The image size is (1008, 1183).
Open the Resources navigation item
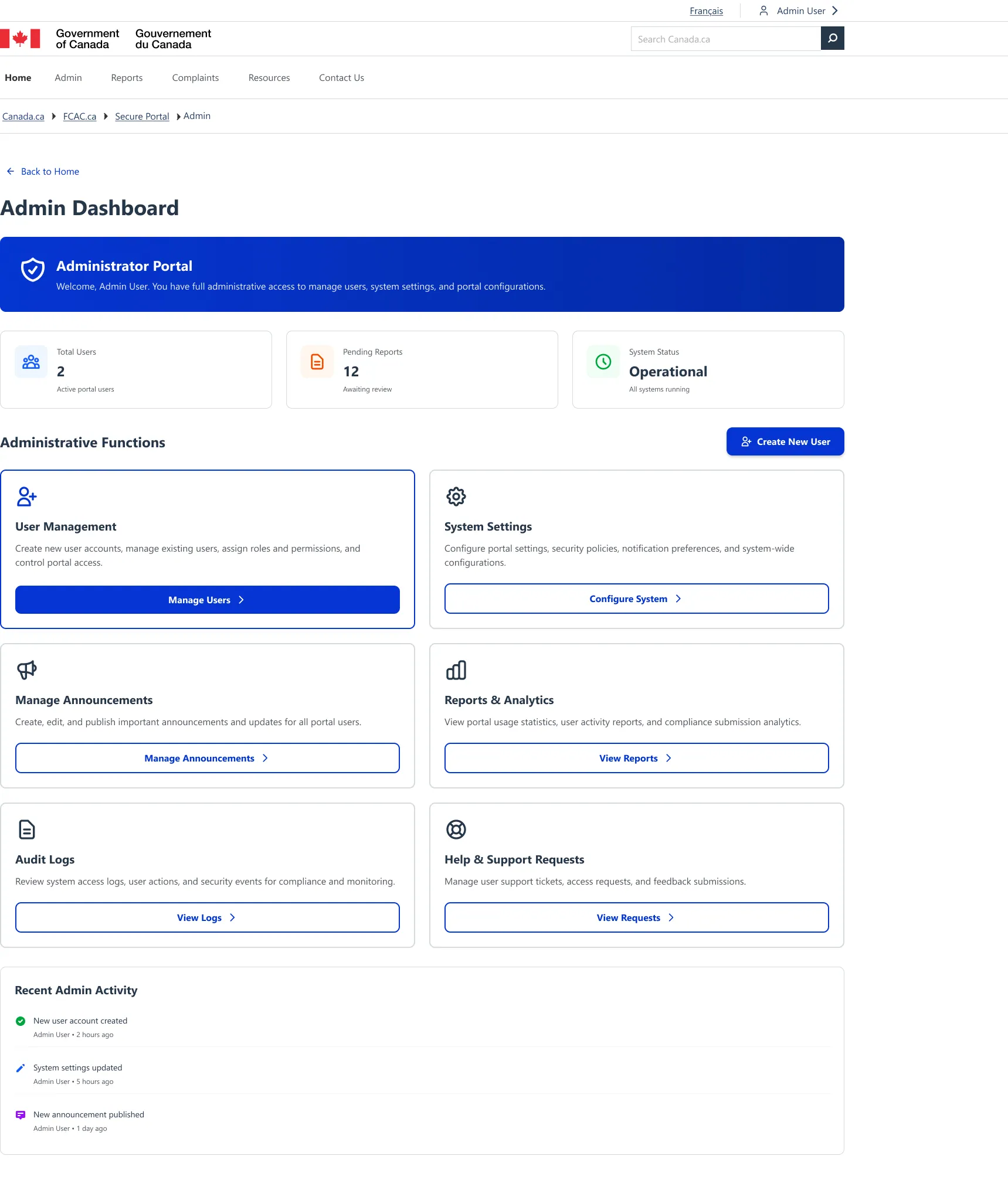(x=269, y=78)
